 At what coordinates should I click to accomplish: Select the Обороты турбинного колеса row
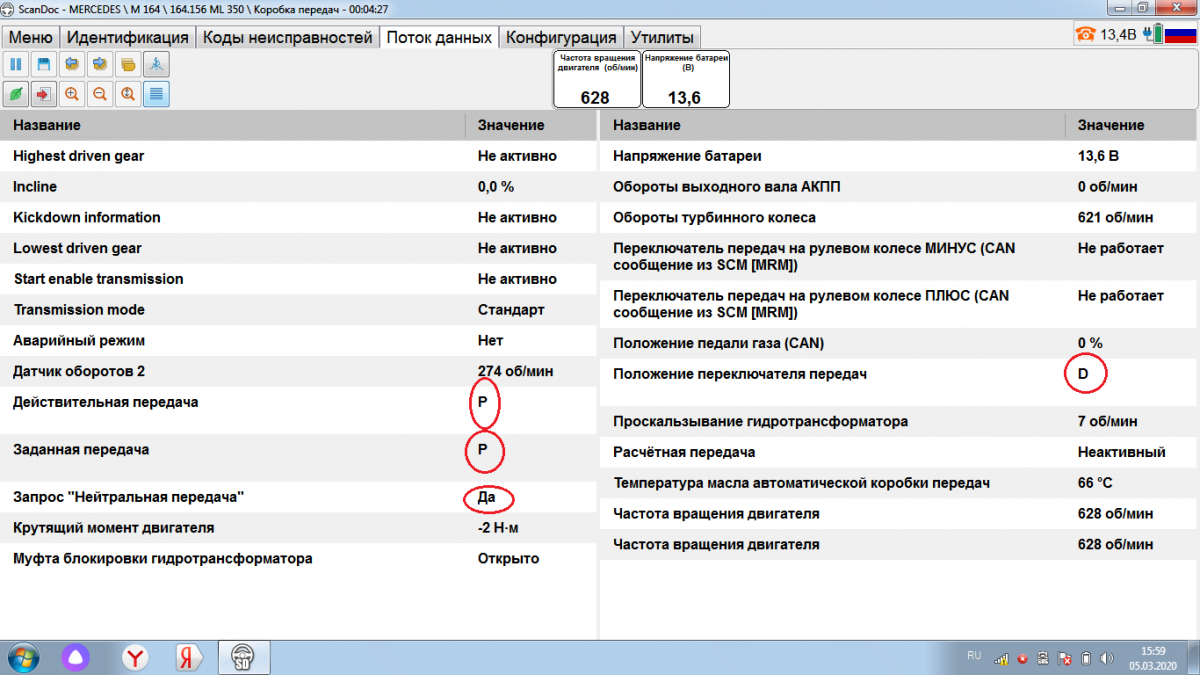900,217
